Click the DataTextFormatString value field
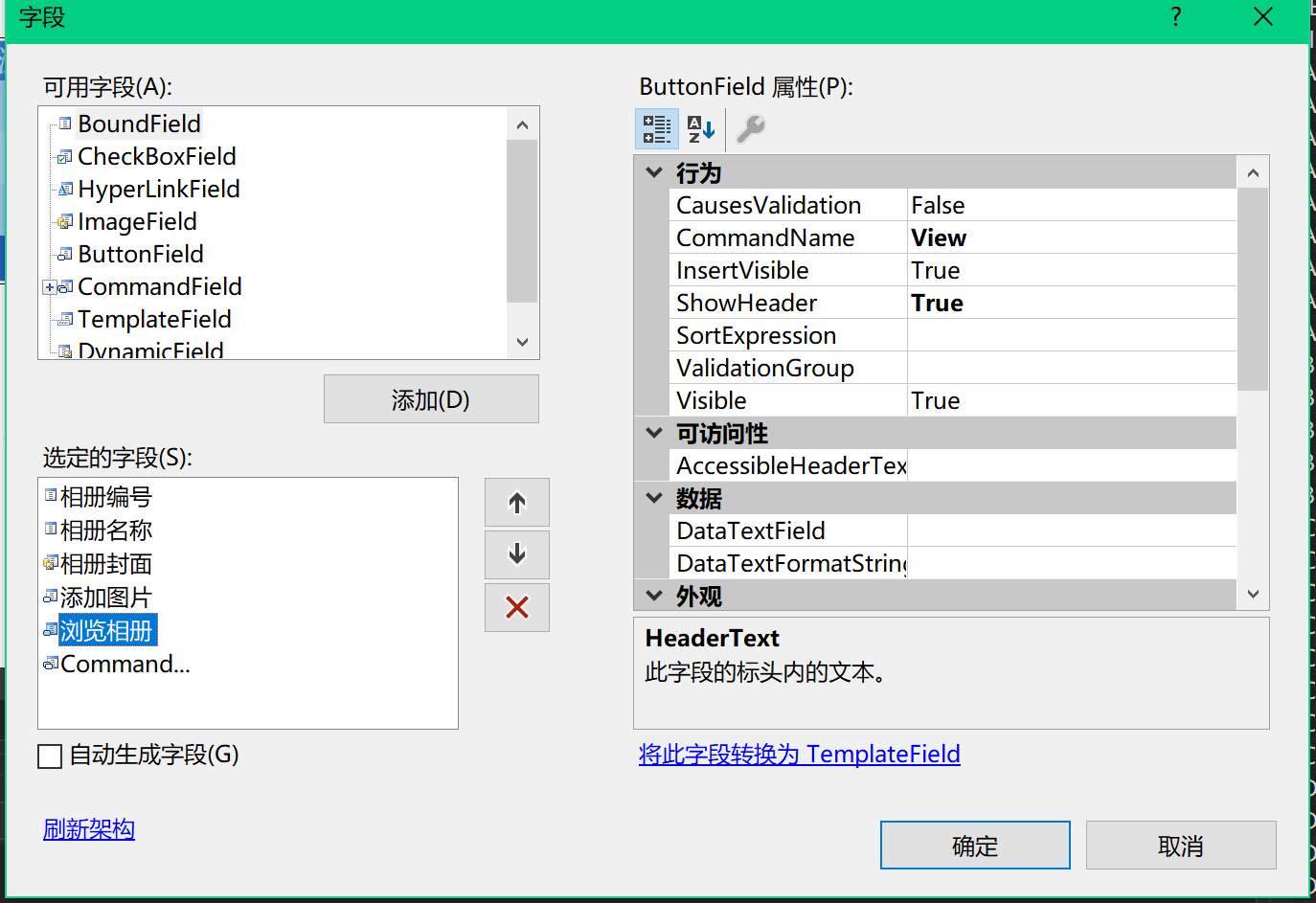Screen dimensions: 1316x903 pyautogui.click(x=1072, y=563)
